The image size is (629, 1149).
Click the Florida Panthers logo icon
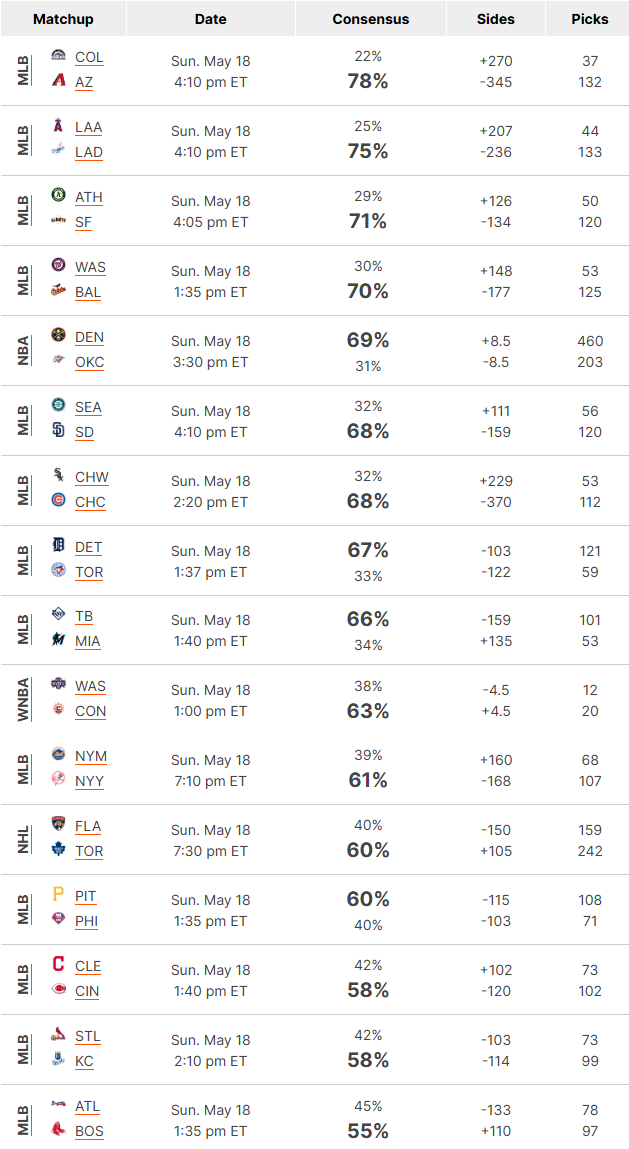59,824
